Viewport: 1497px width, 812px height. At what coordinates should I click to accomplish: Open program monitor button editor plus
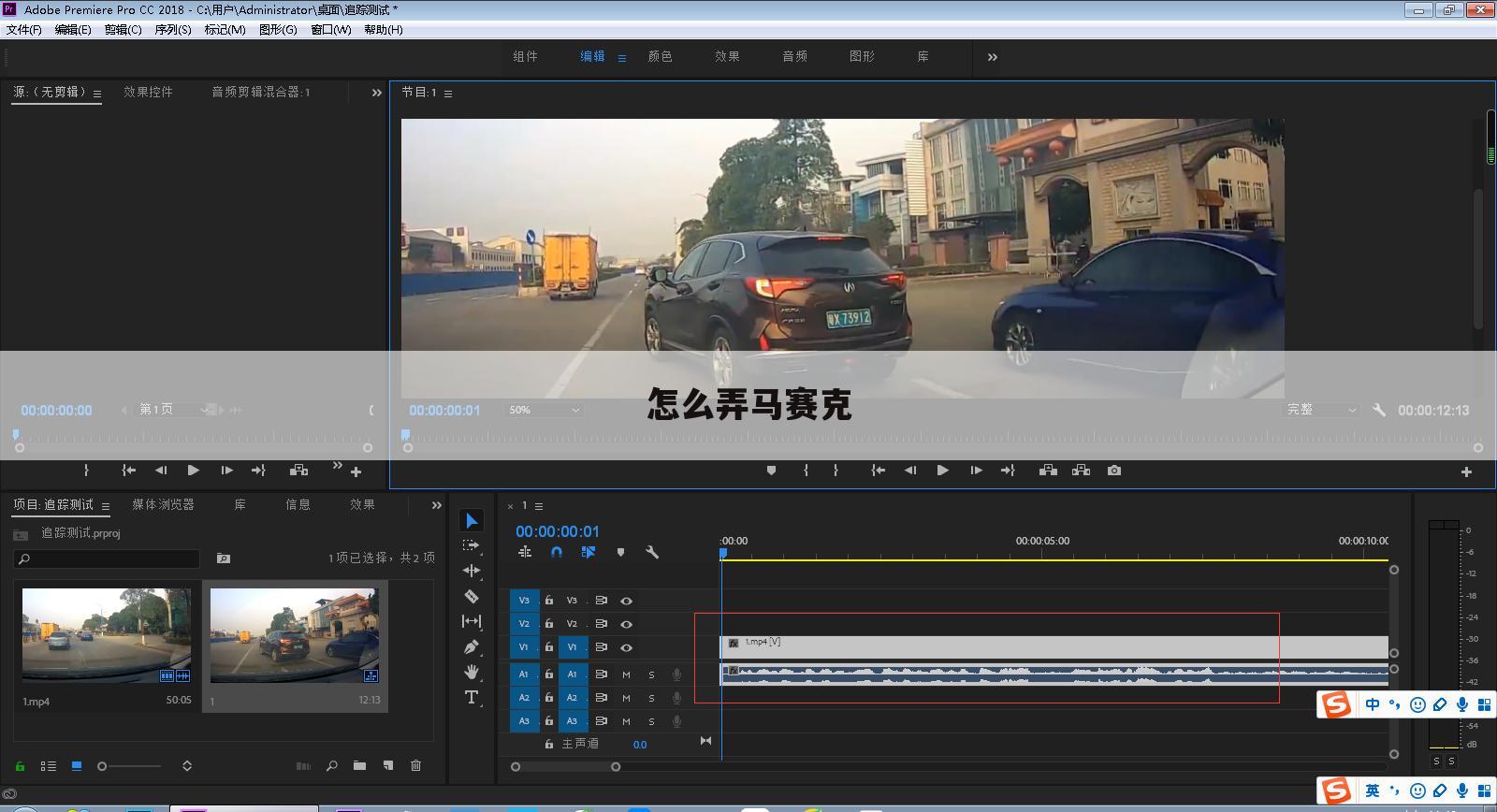click(x=1466, y=472)
